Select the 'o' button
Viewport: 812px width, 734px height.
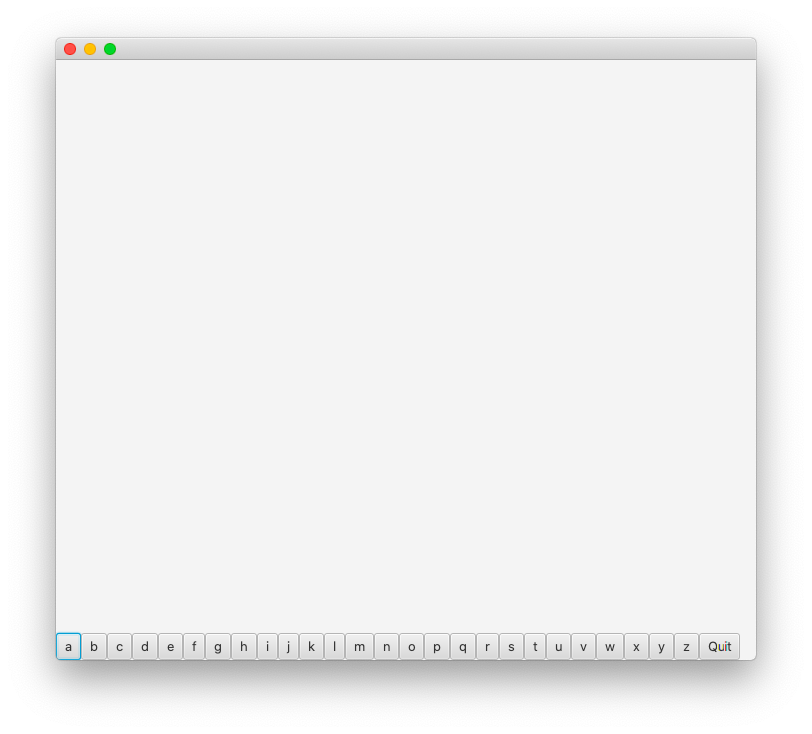(x=412, y=646)
